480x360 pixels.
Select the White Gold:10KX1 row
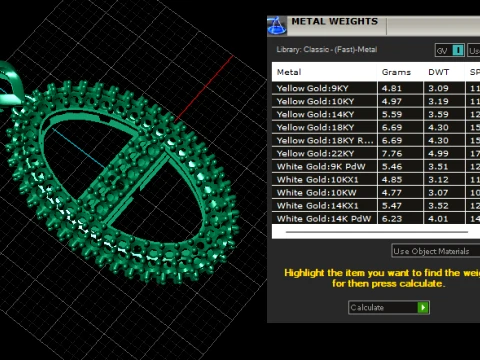coord(376,179)
